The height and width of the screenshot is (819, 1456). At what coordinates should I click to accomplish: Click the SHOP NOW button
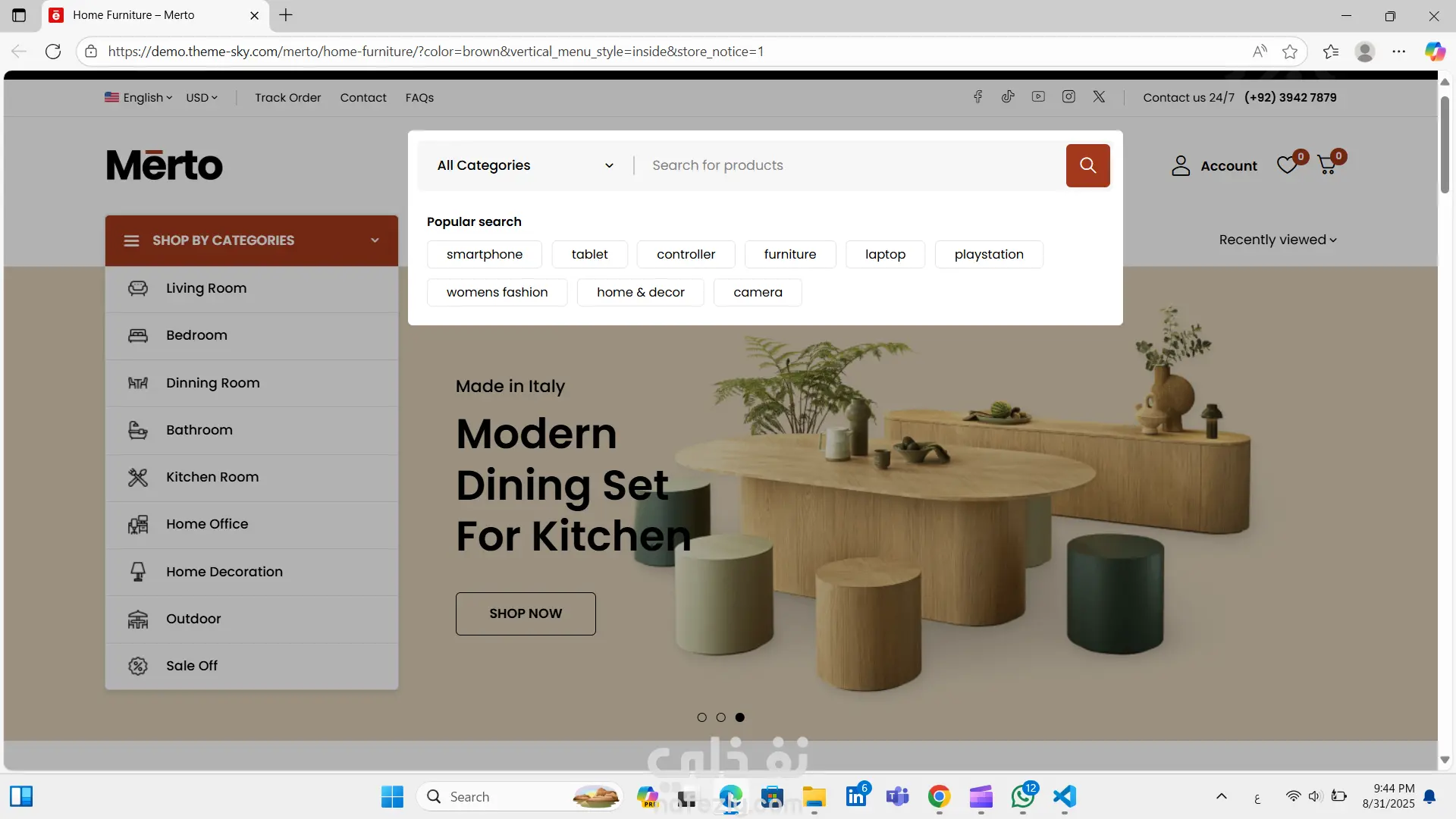(x=526, y=613)
